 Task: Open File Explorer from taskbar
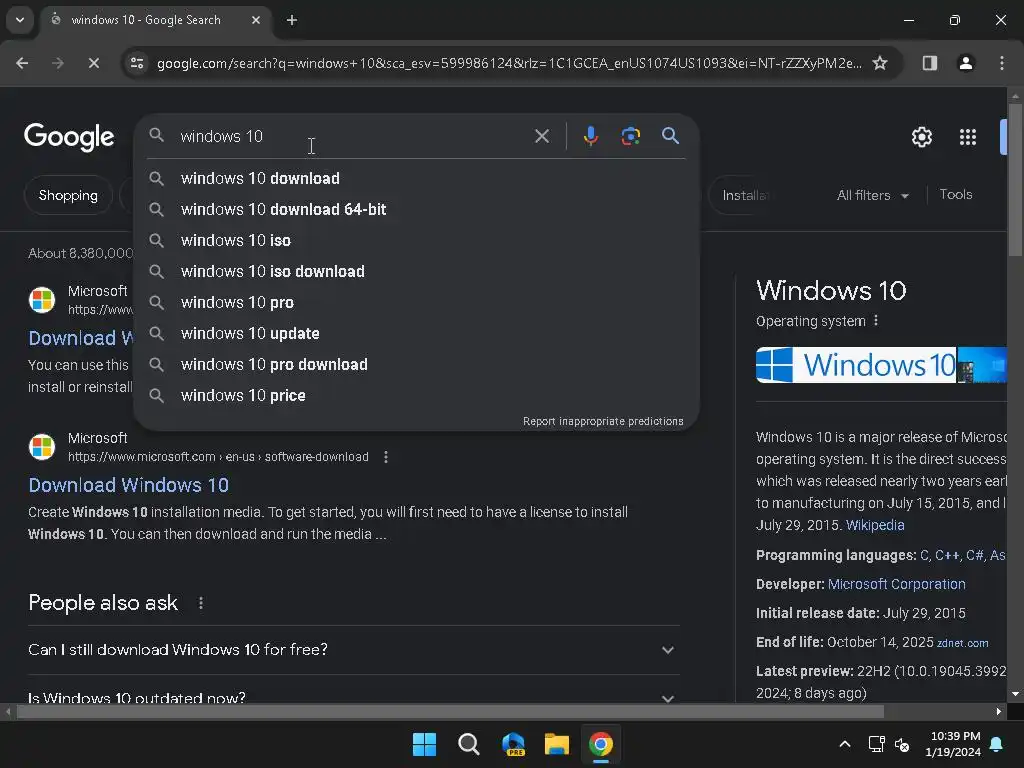point(557,744)
